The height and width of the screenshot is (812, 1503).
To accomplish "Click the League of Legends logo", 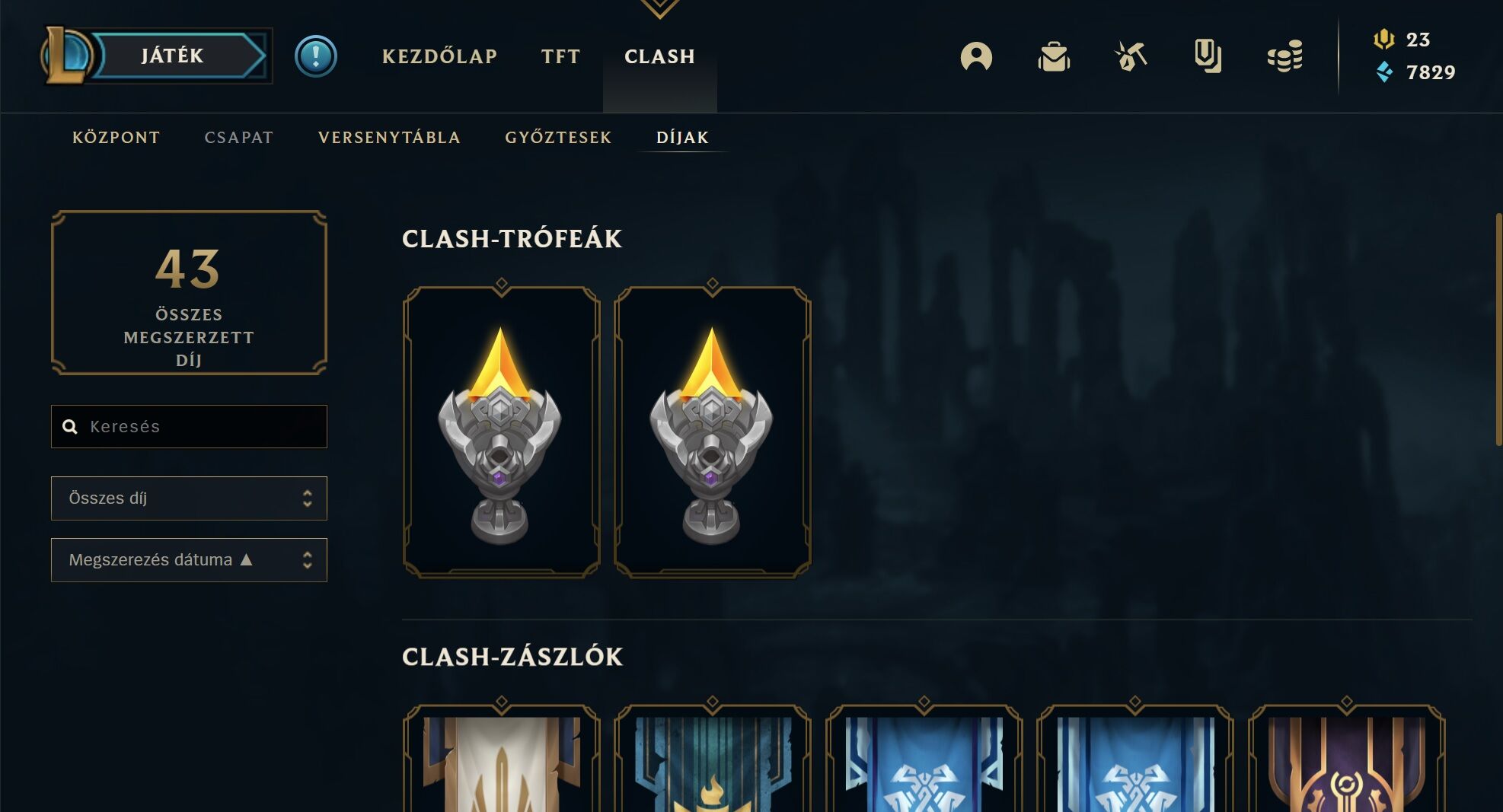I will [x=67, y=55].
